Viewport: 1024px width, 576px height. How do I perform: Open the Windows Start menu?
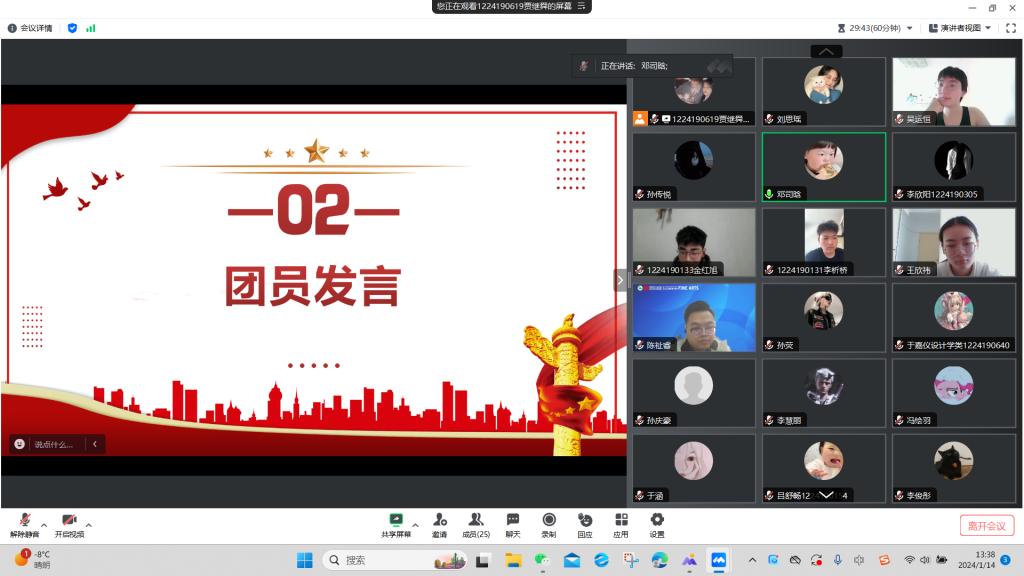click(304, 560)
